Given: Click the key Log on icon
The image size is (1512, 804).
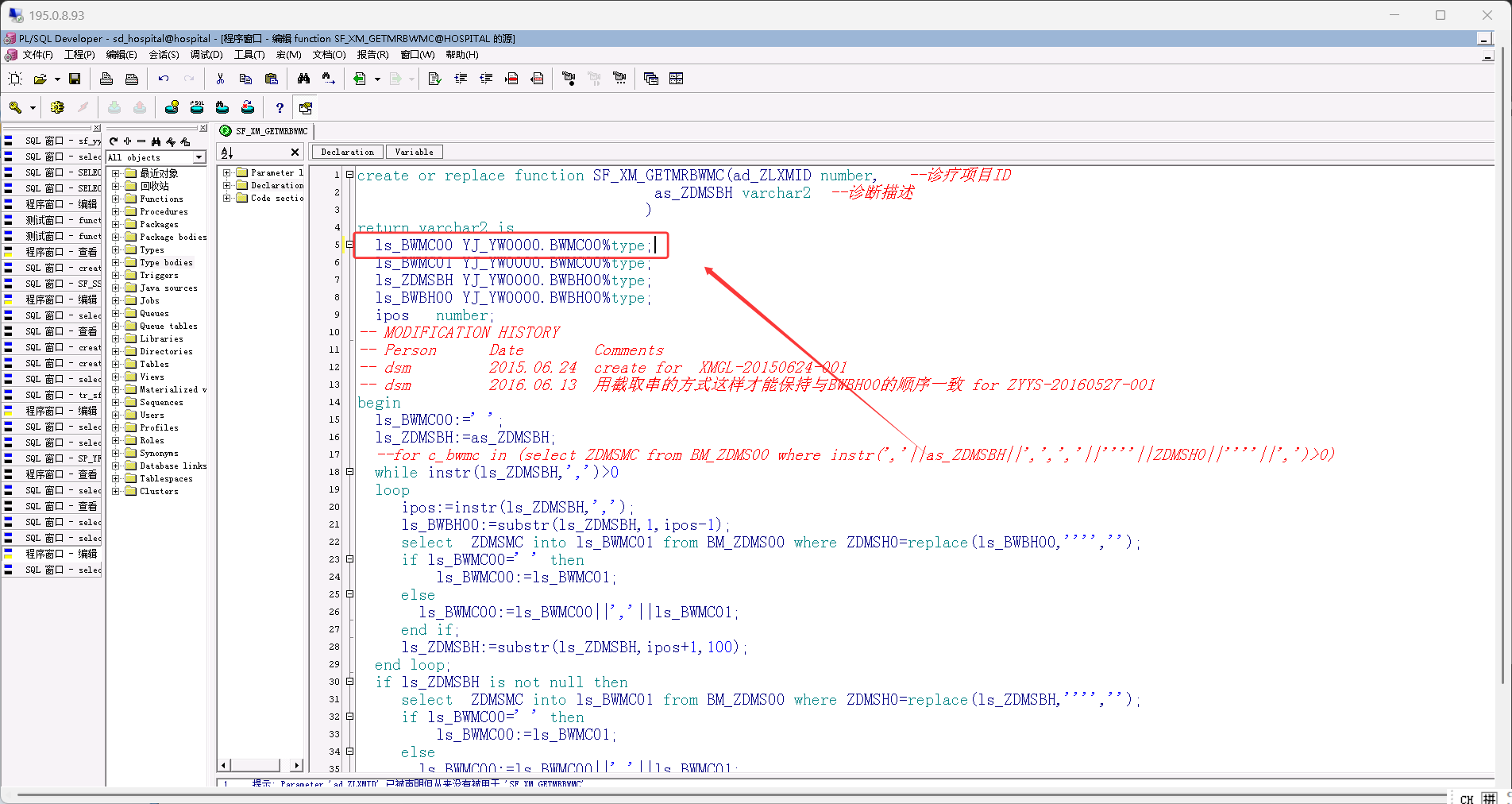Looking at the screenshot, I should pos(15,108).
